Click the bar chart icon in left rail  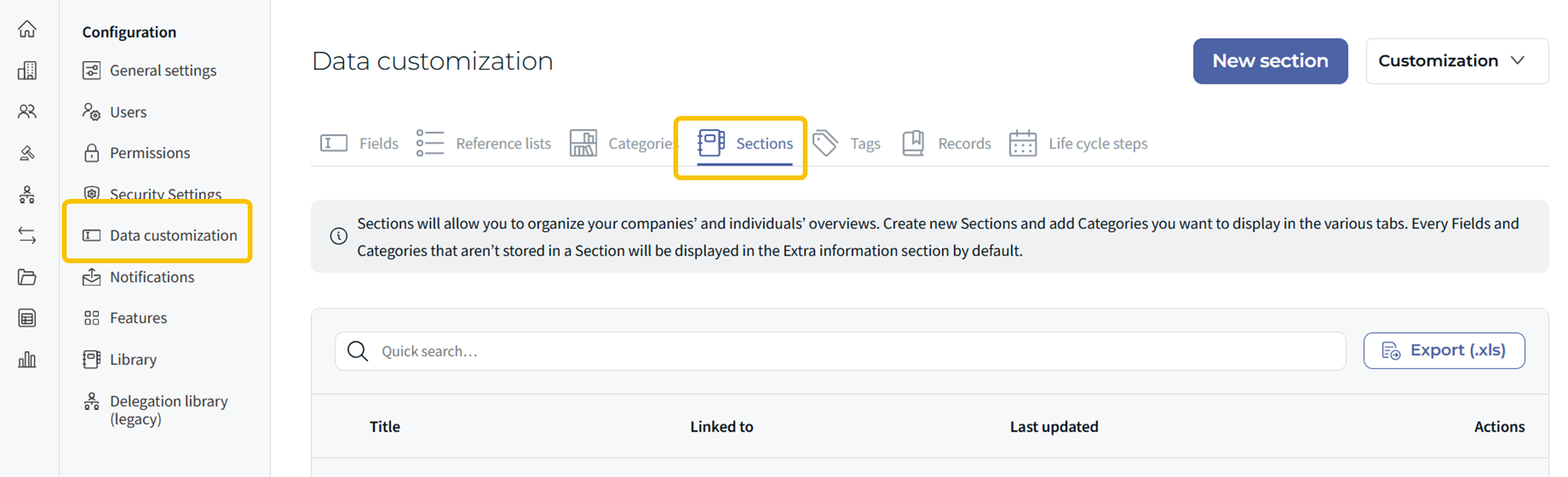(27, 360)
